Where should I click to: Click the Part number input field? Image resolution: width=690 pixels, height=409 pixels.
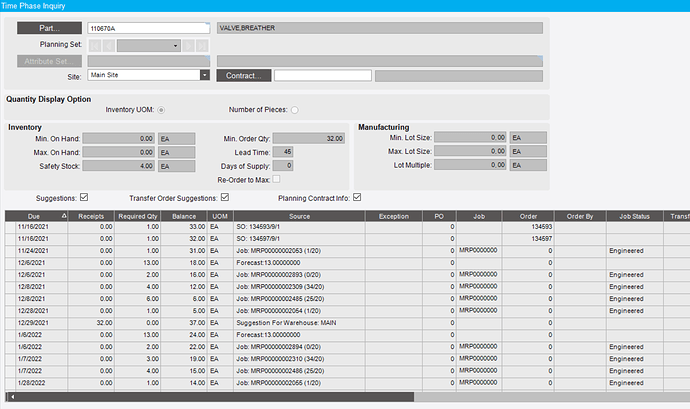pos(149,28)
